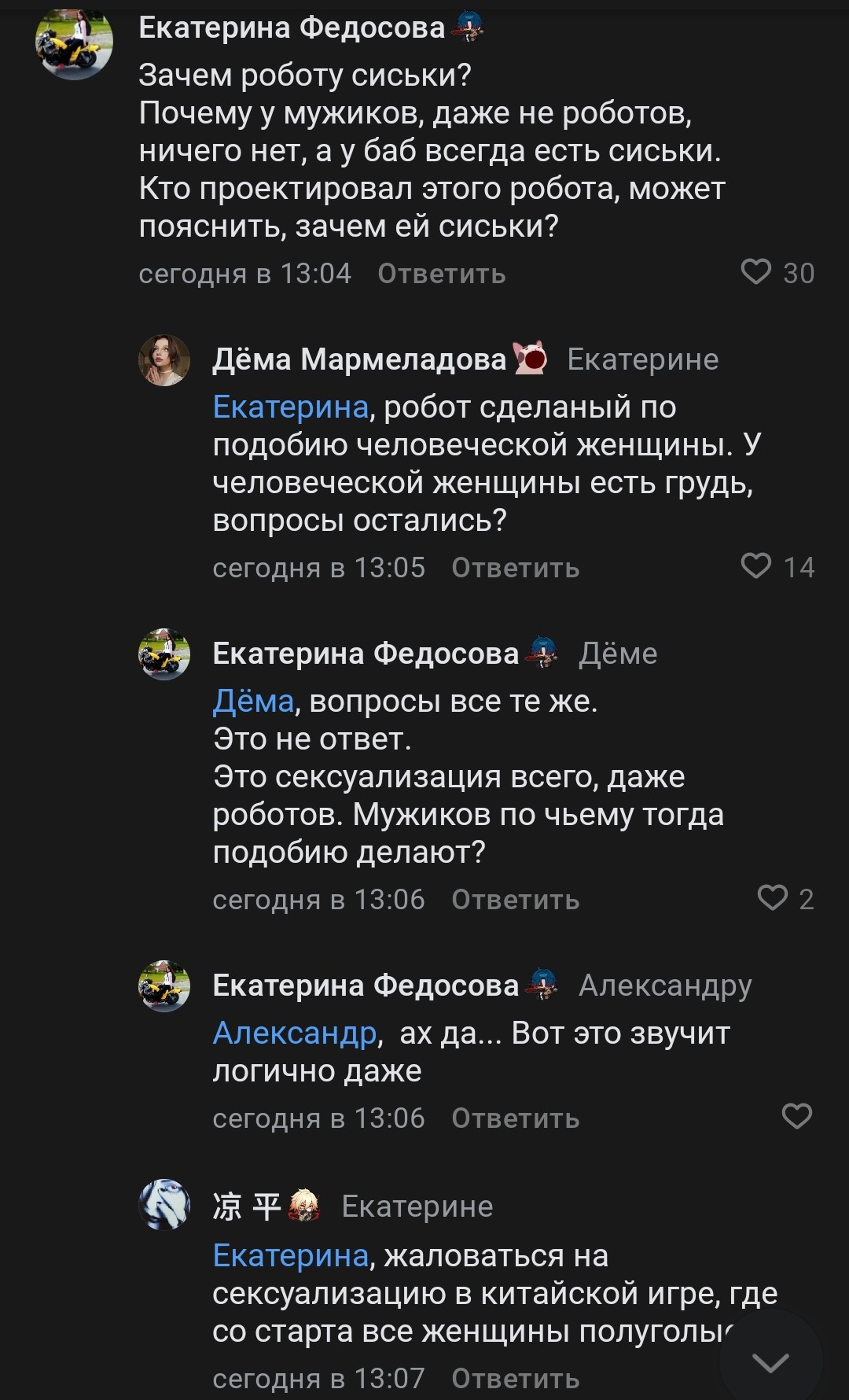Like Екатерина's top comment with 30 likes
849x1400 pixels.
coord(756,272)
